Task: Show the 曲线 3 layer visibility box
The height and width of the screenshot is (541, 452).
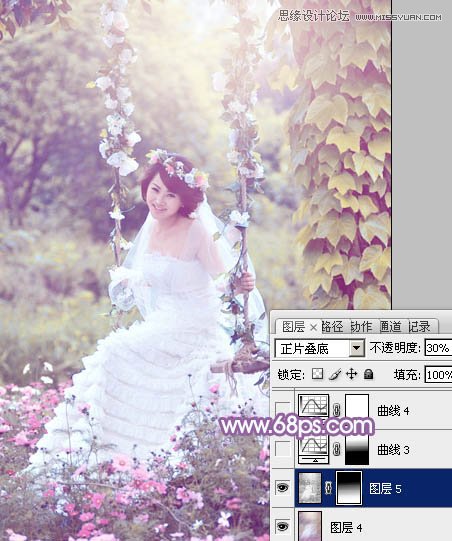Action: pyautogui.click(x=283, y=449)
